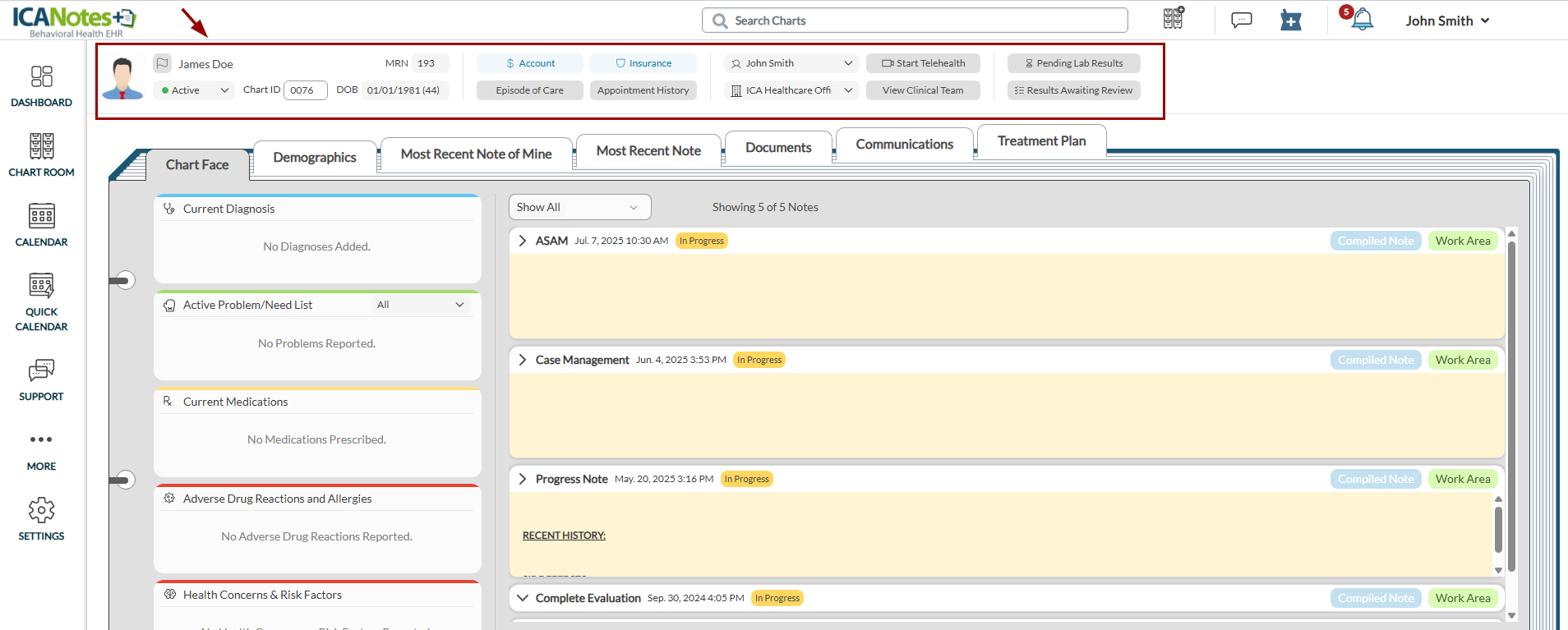
Task: Open Pending Lab Results
Action: pyautogui.click(x=1074, y=63)
